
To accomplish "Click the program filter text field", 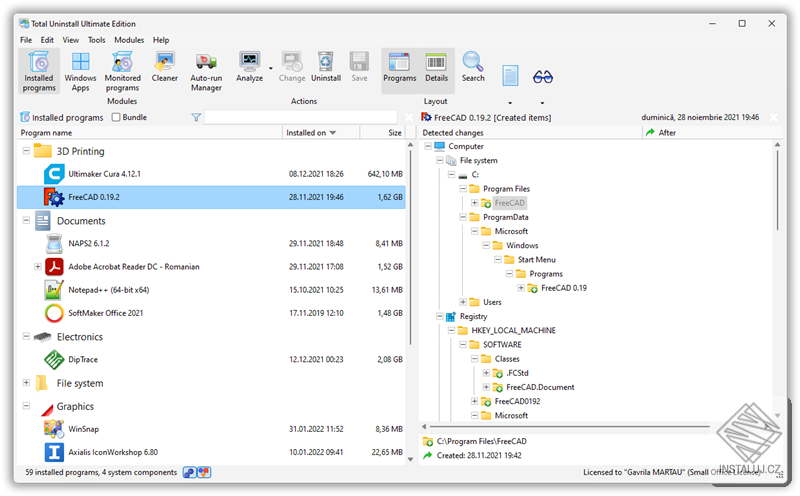I will tap(301, 117).
